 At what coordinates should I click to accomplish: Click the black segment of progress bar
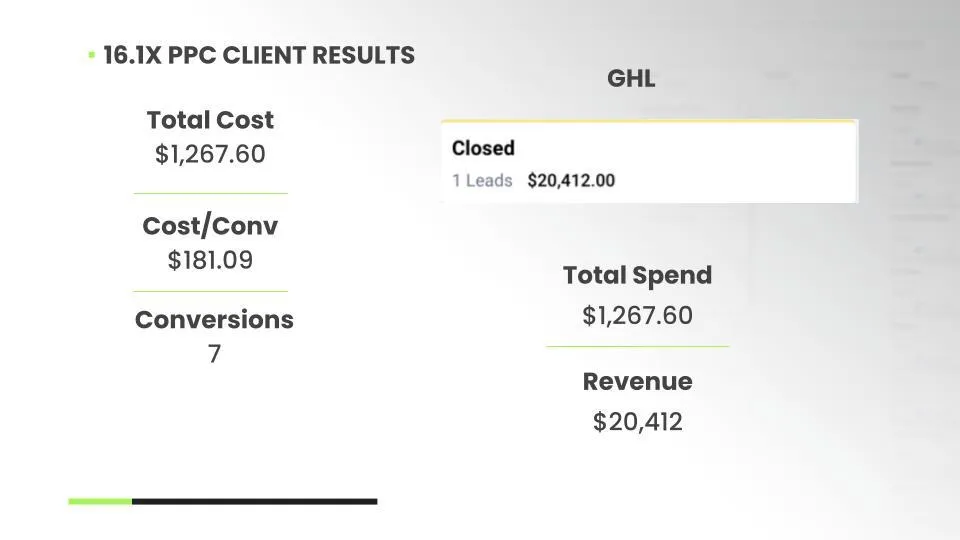coord(255,501)
